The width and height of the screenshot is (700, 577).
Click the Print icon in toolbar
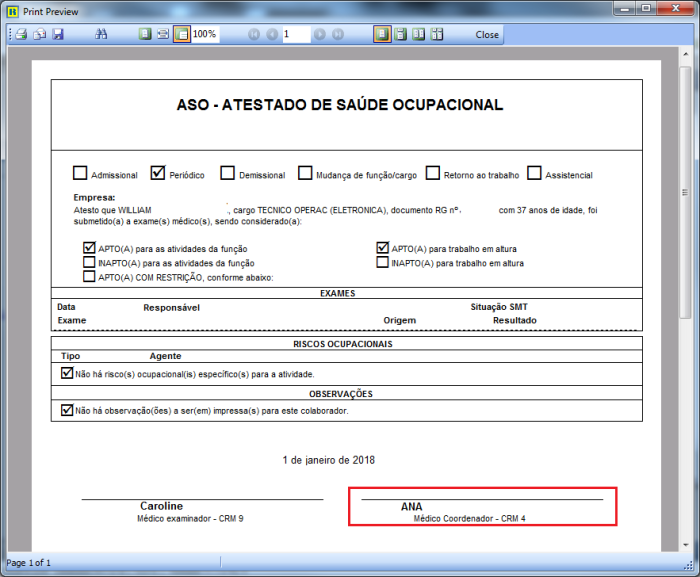(x=20, y=34)
